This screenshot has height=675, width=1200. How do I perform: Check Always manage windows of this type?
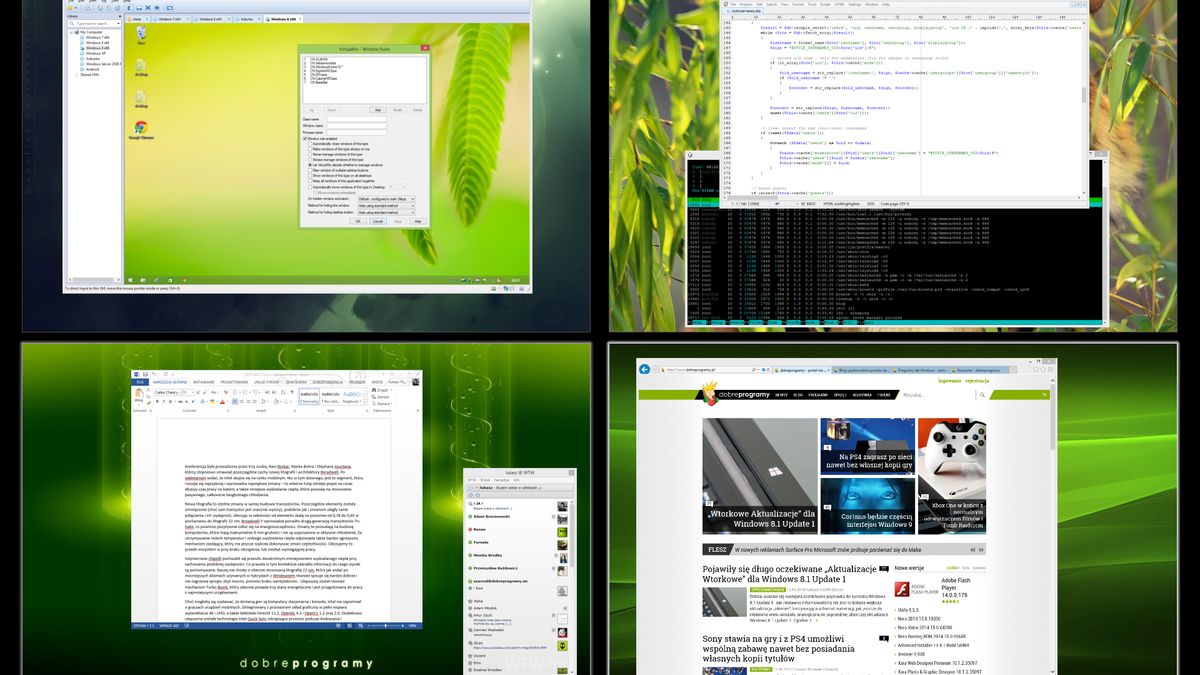click(310, 160)
